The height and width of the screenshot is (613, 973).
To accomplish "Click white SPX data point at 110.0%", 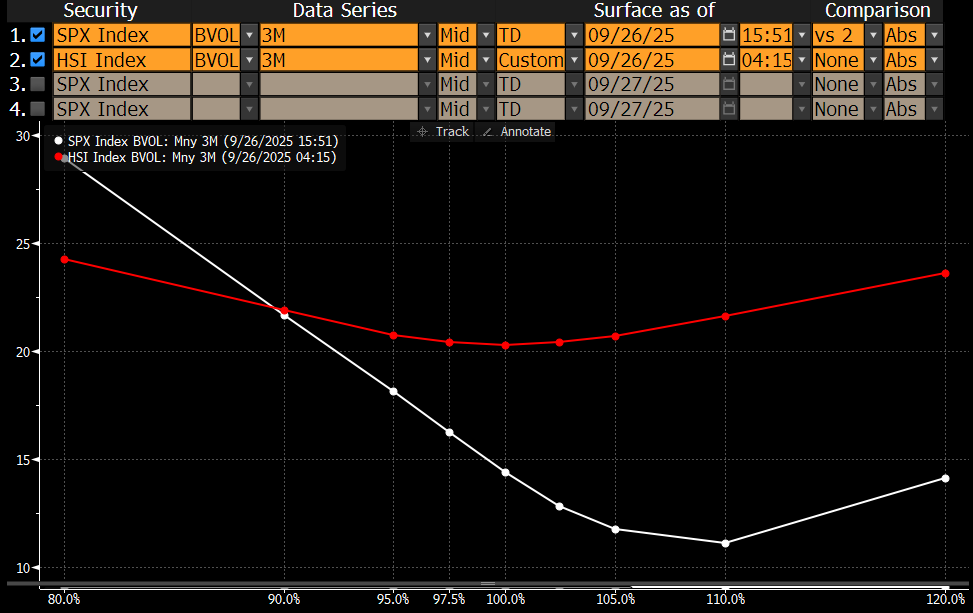I will tap(725, 544).
